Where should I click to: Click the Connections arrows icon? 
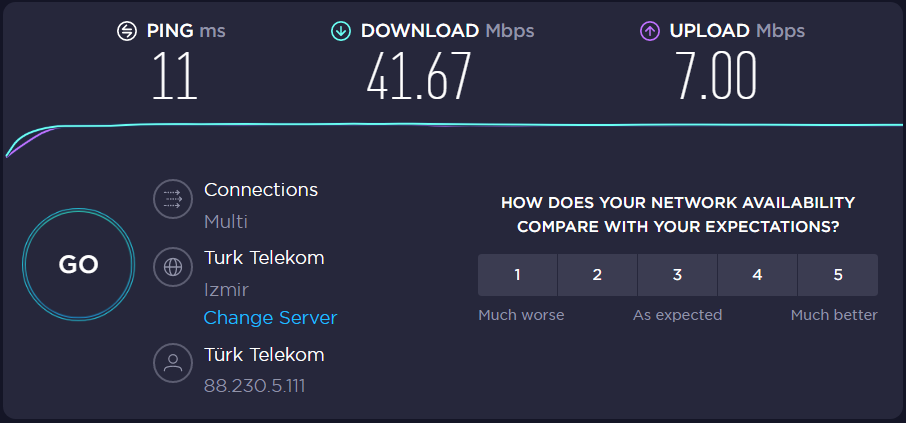173,199
